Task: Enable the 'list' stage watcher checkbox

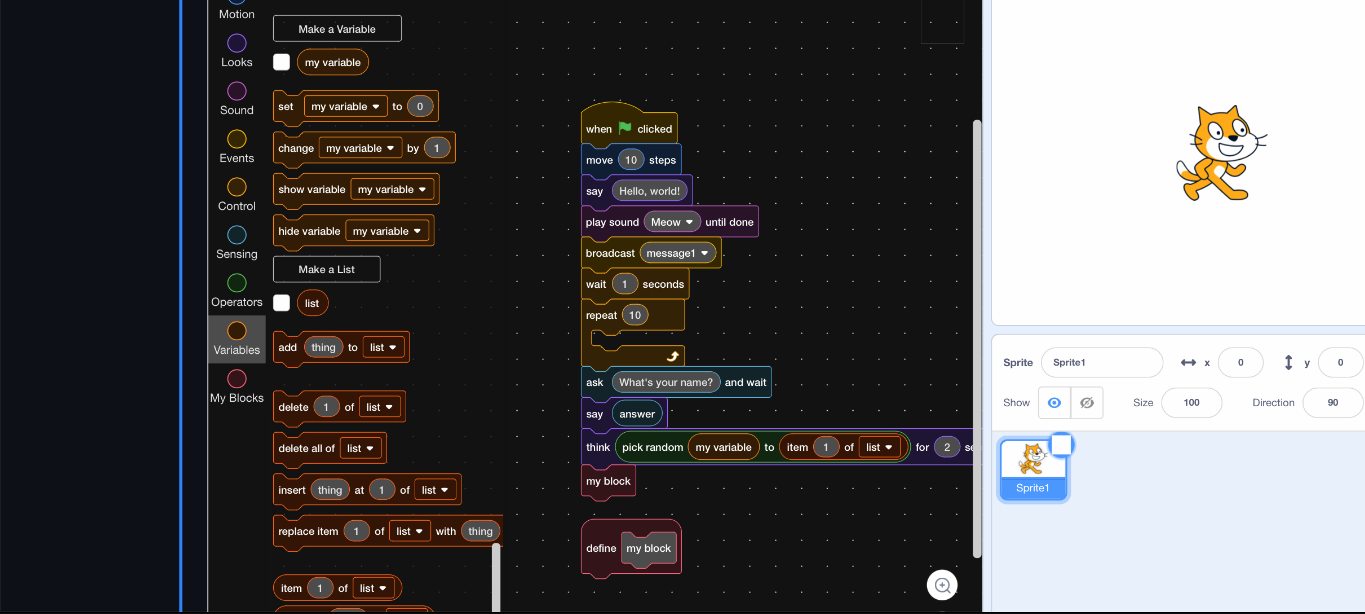Action: (281, 302)
